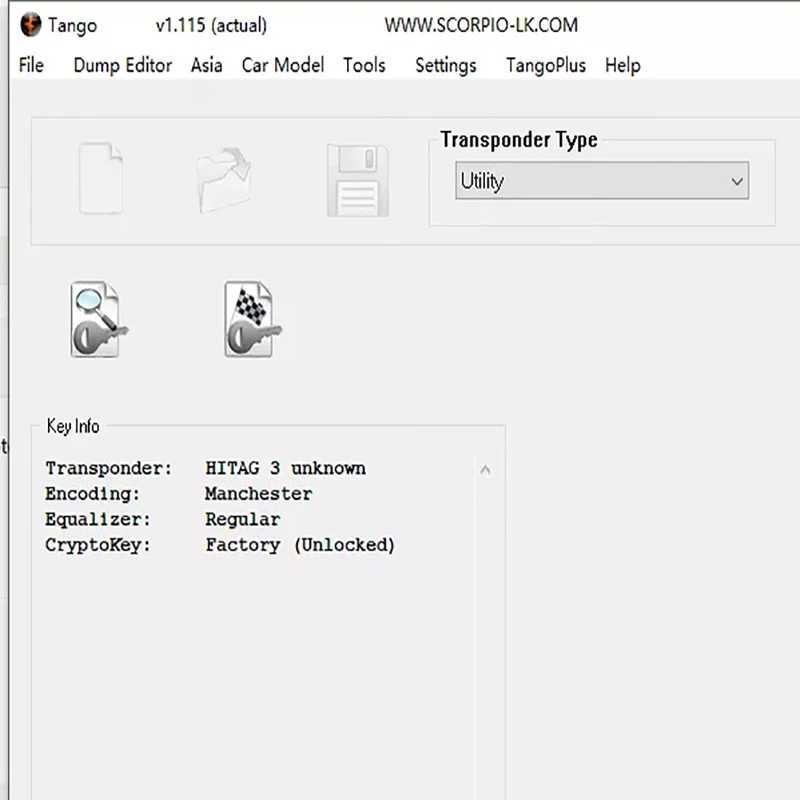The width and height of the screenshot is (800, 800).
Task: Open the TangoPlus menu
Action: pyautogui.click(x=545, y=65)
